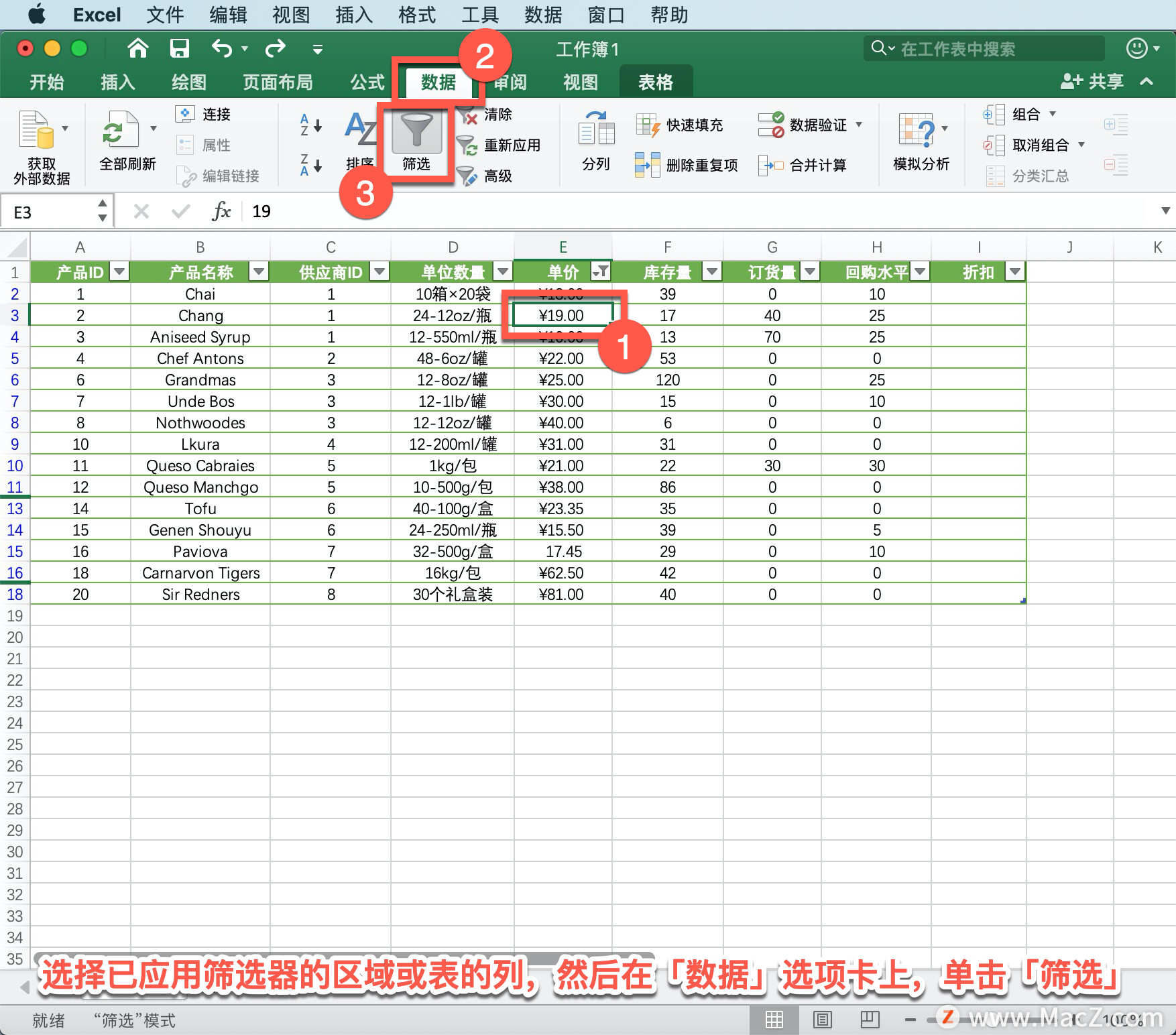1176x1035 pixels.
Task: Click the Select All corner triangle
Action: [16, 247]
